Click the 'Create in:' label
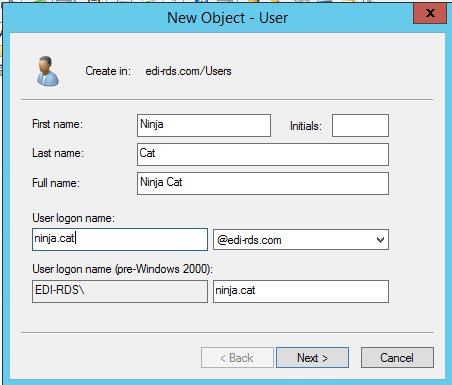 [x=108, y=71]
